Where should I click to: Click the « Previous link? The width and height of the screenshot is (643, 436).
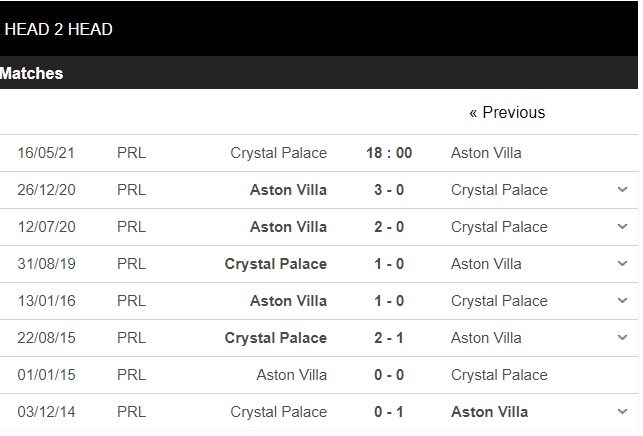[x=507, y=112]
